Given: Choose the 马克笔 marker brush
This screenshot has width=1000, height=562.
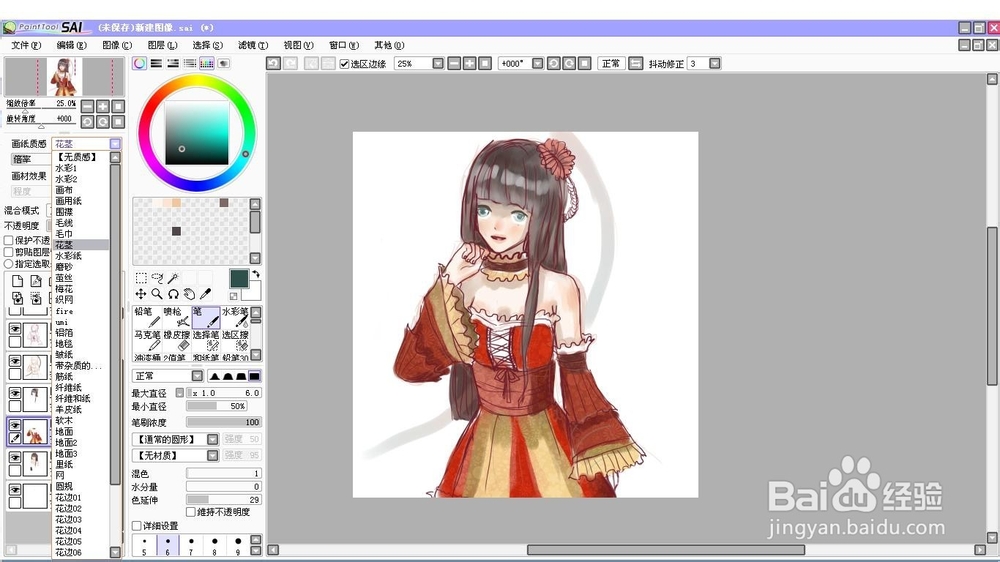Looking at the screenshot, I should (x=147, y=340).
